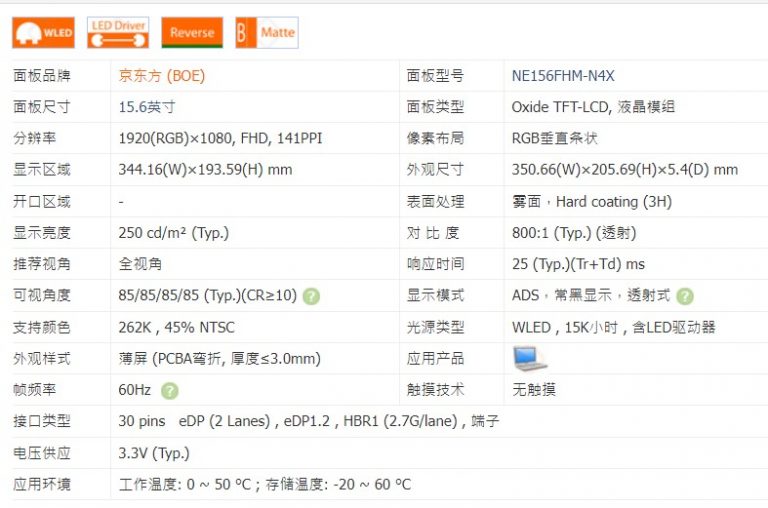Open help icon beside ADS display mode
Image resolution: width=768 pixels, height=508 pixels.
click(x=685, y=296)
